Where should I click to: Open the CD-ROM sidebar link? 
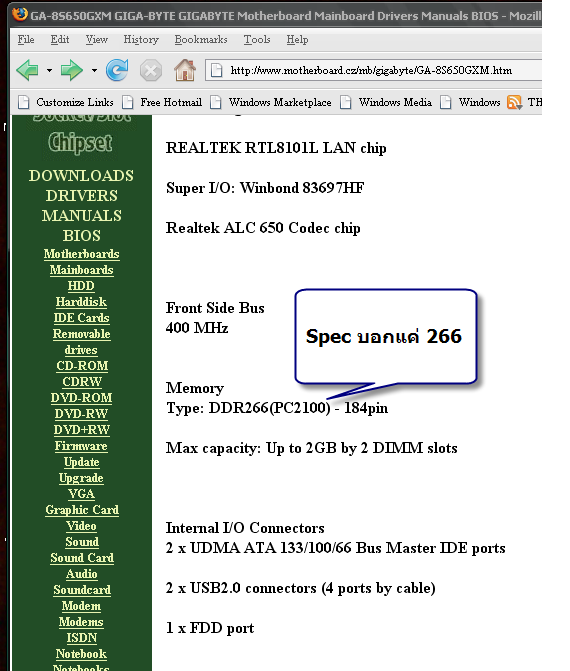[x=82, y=366]
